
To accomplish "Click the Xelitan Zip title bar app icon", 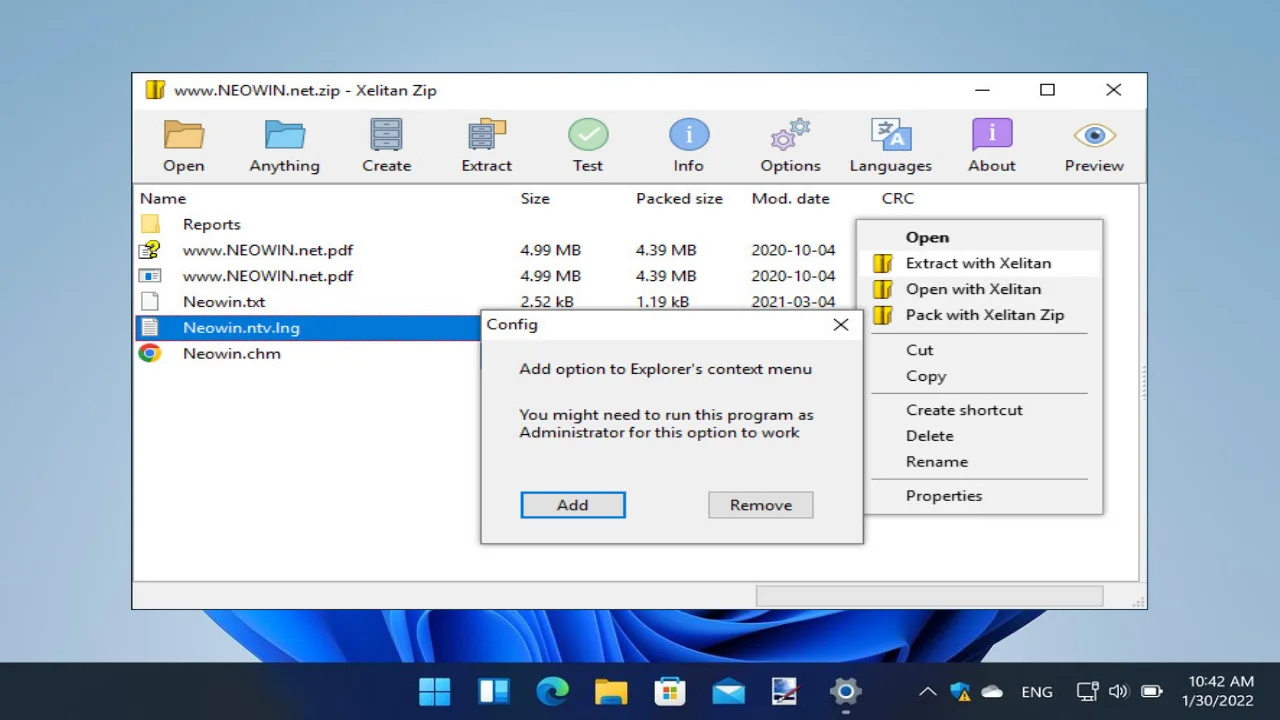I will 155,90.
